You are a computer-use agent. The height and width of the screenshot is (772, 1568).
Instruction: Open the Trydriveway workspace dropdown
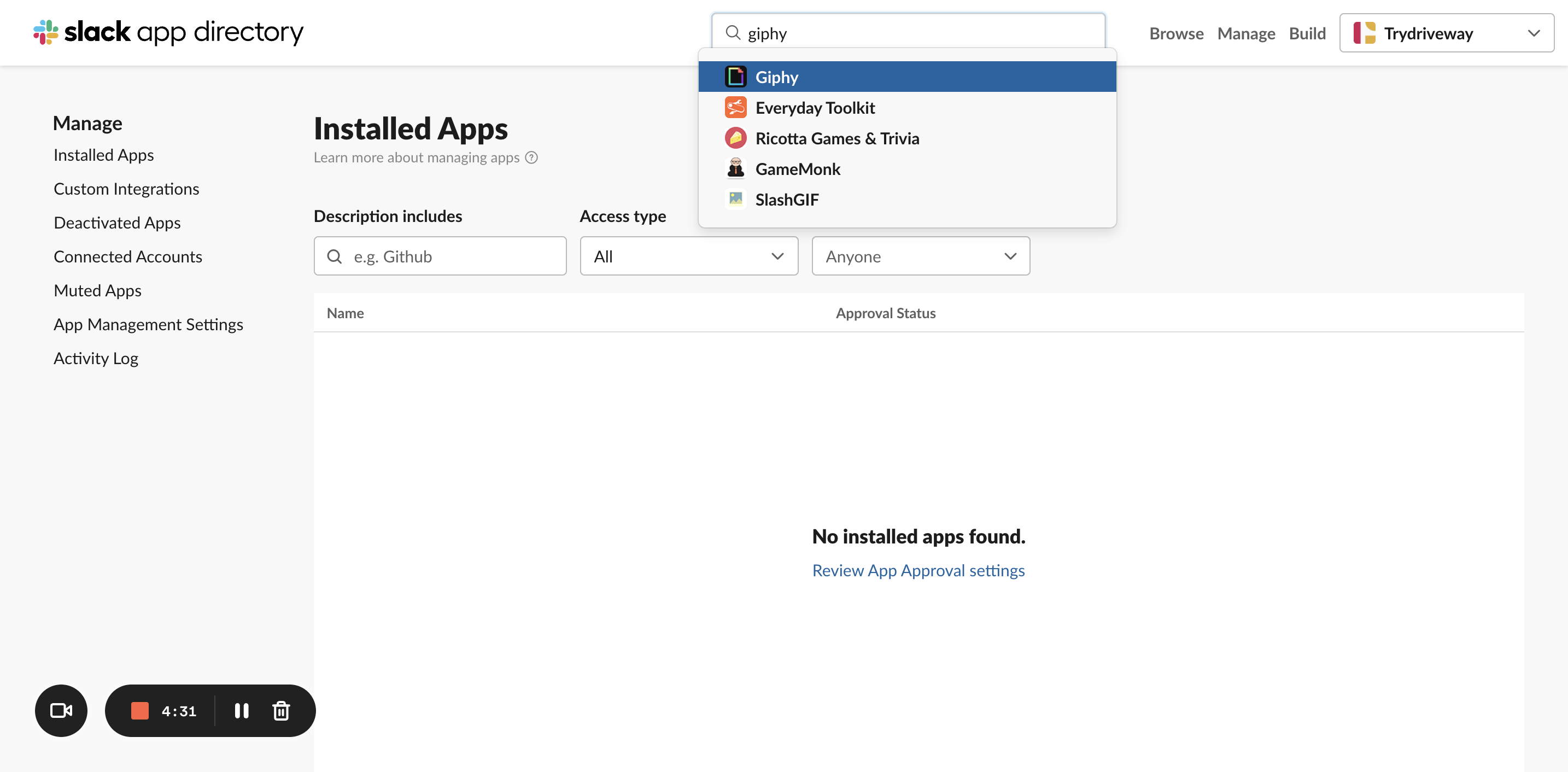coord(1446,33)
